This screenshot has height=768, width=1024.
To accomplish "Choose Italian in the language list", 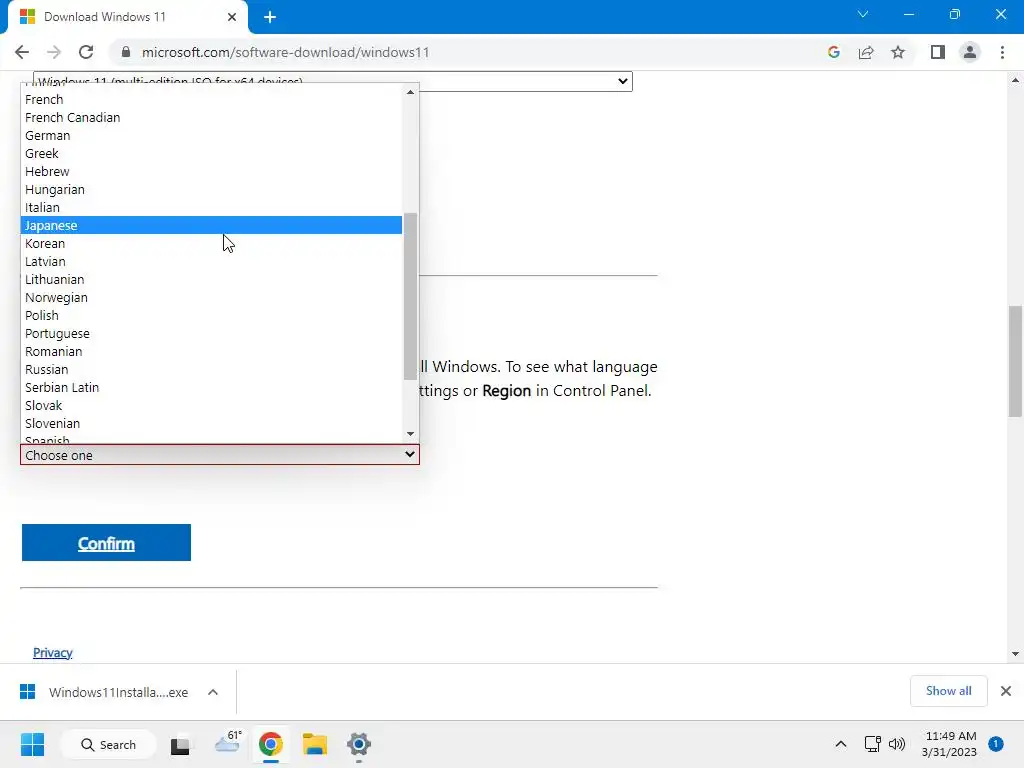I will pos(212,207).
